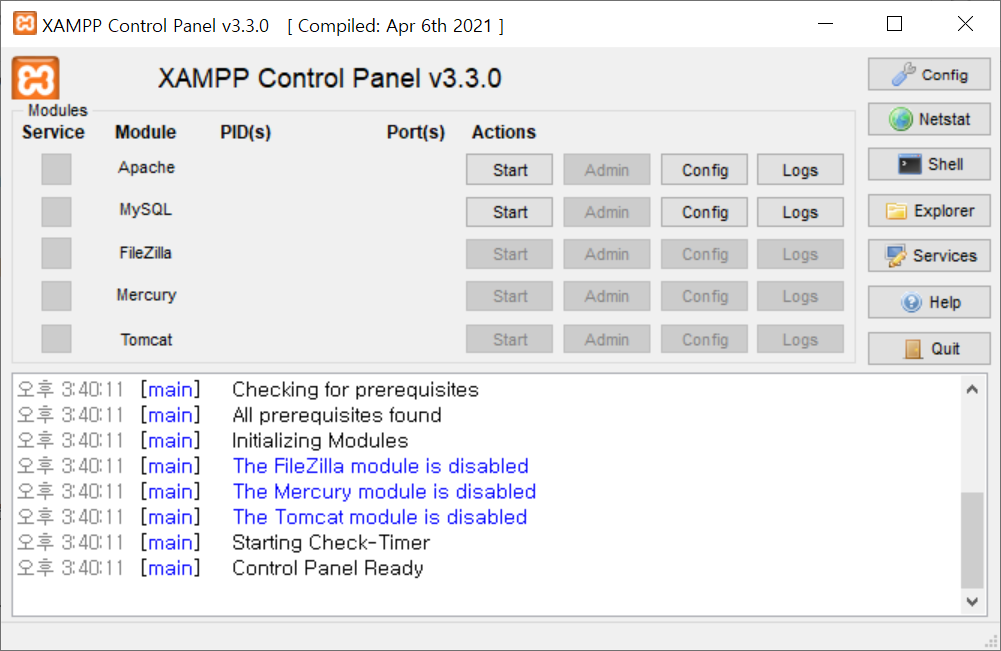Select the Apache module name
Screen dimensions: 1001x651
coord(146,168)
